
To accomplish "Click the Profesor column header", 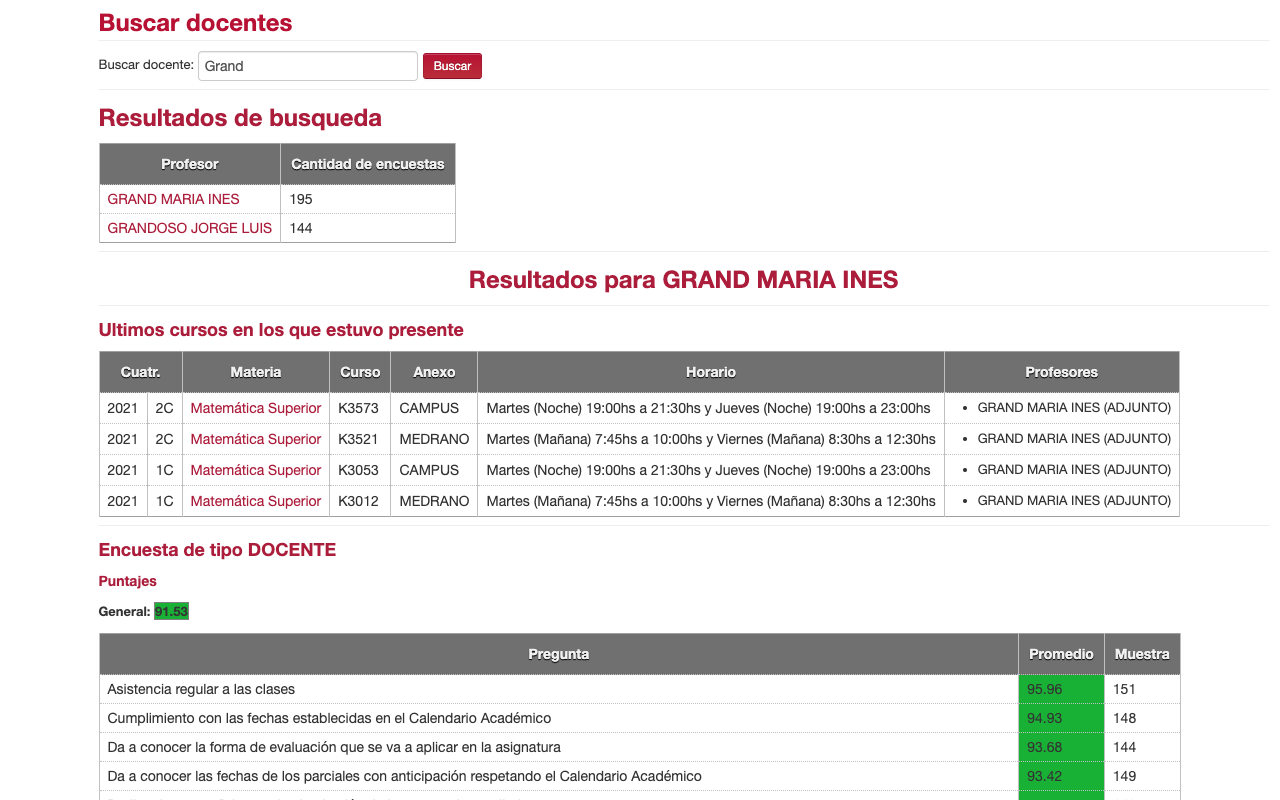I will tap(189, 164).
